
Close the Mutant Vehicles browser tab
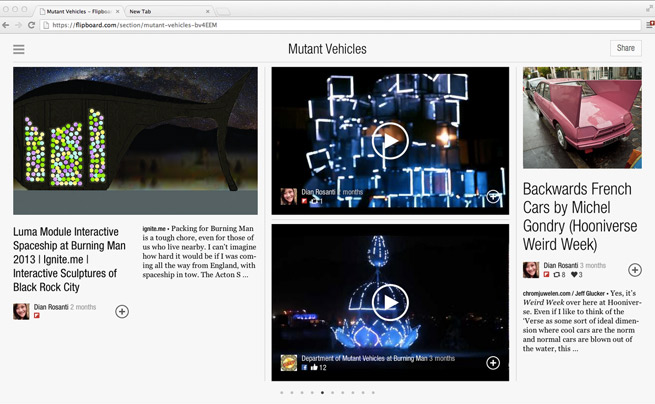(x=117, y=11)
